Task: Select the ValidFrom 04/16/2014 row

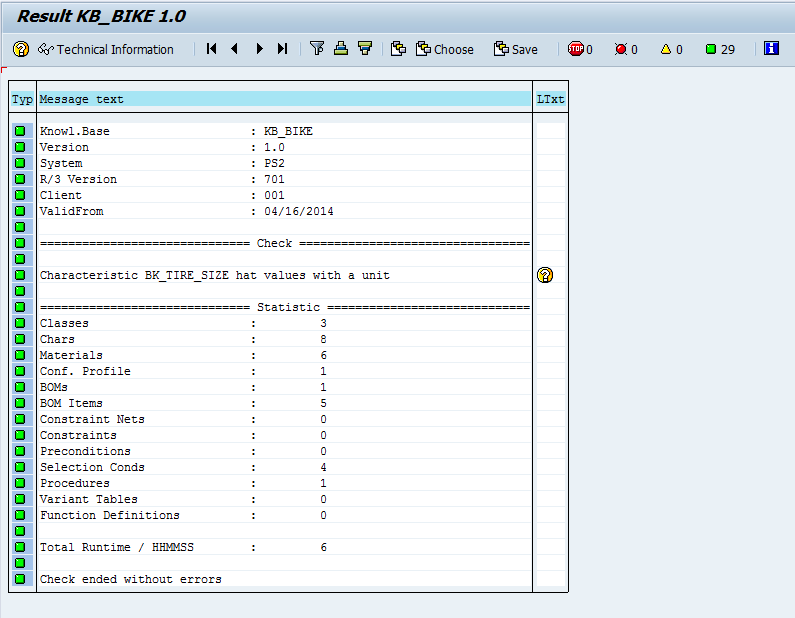Action: tap(284, 211)
